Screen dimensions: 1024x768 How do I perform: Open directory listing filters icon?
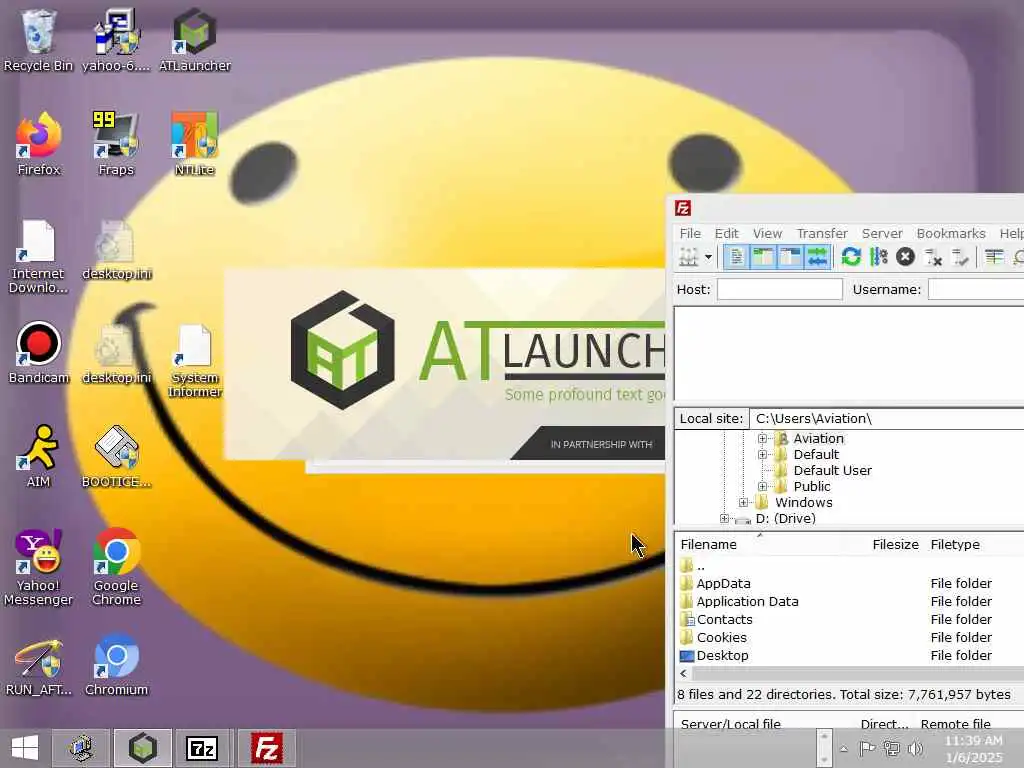click(994, 257)
